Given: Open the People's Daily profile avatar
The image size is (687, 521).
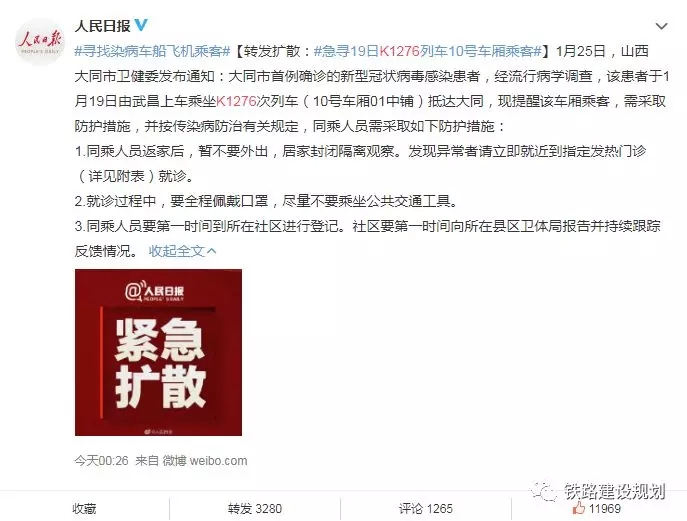Looking at the screenshot, I should pyautogui.click(x=40, y=42).
